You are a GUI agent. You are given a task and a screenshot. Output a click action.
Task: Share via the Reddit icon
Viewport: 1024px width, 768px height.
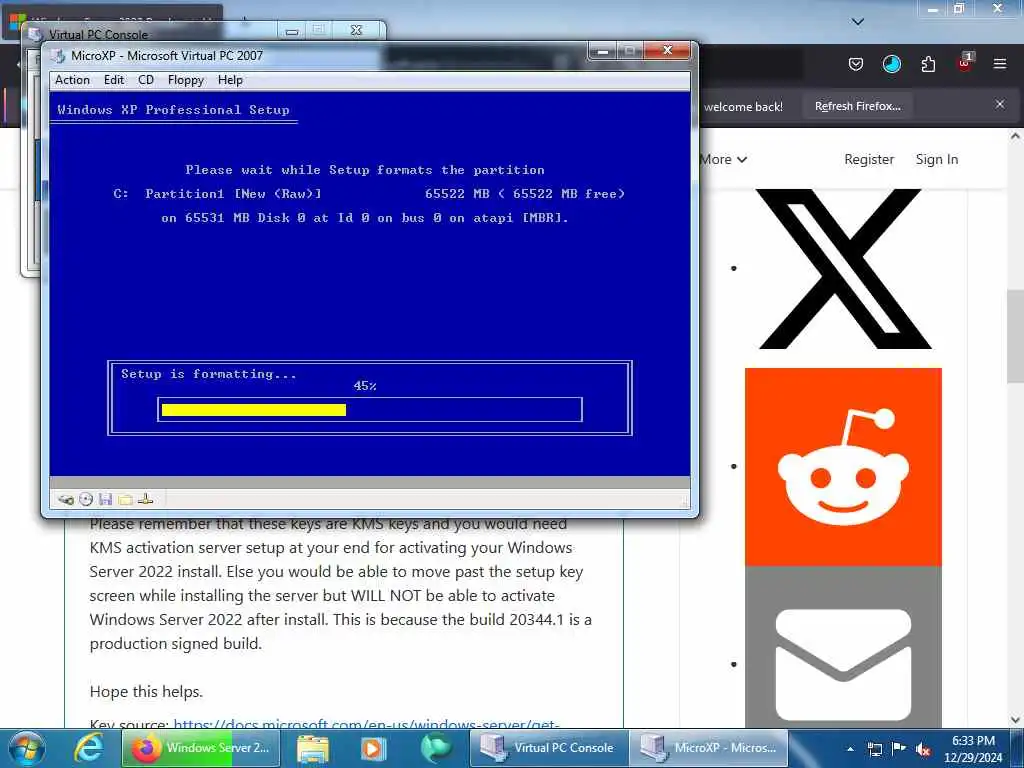tap(843, 467)
